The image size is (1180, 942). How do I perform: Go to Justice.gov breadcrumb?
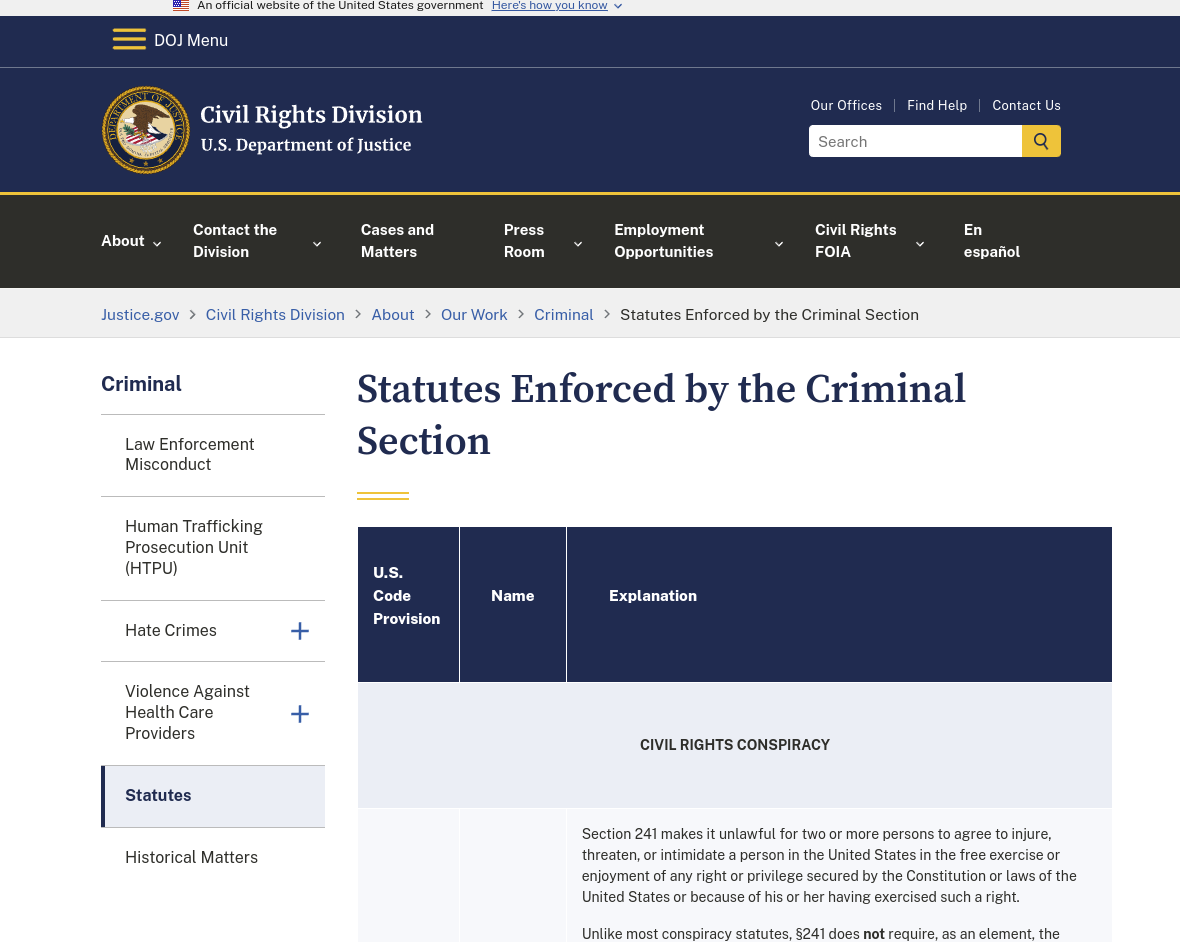140,315
